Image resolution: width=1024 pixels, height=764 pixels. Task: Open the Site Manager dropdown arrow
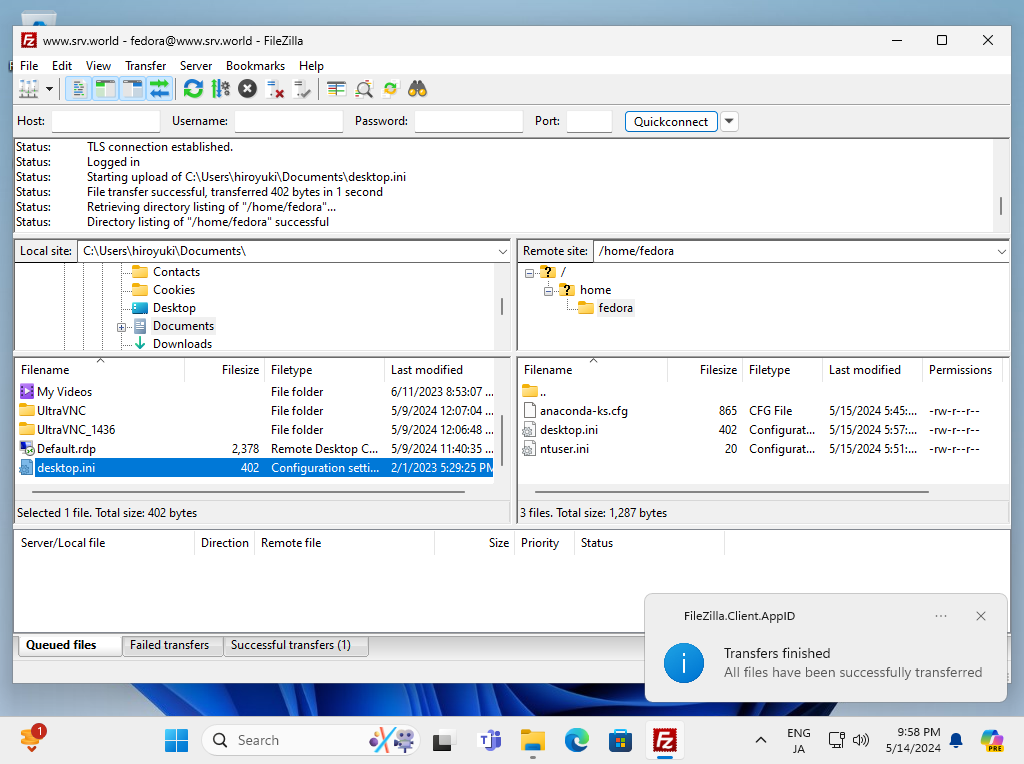click(49, 89)
